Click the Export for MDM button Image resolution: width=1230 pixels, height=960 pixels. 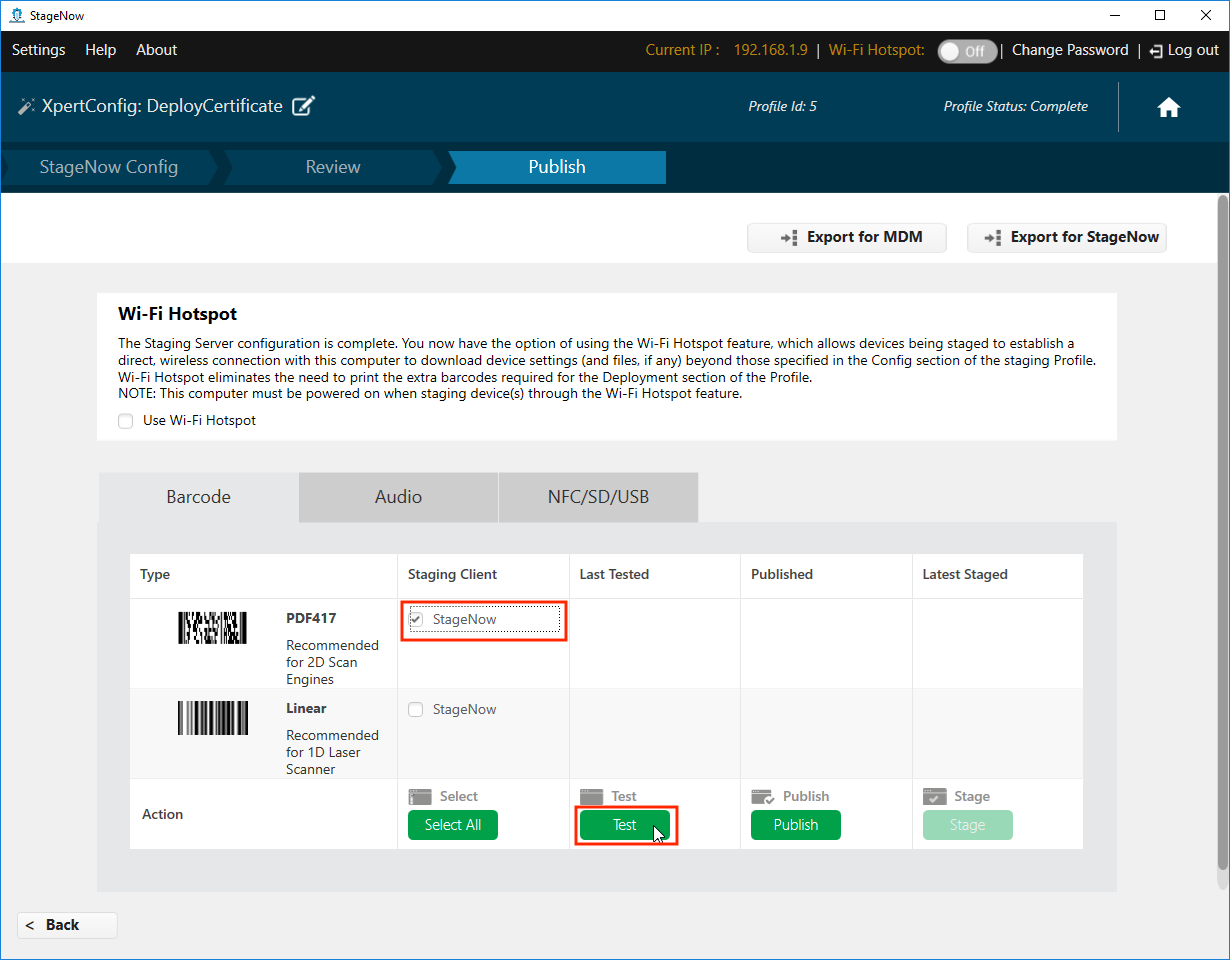pos(847,237)
